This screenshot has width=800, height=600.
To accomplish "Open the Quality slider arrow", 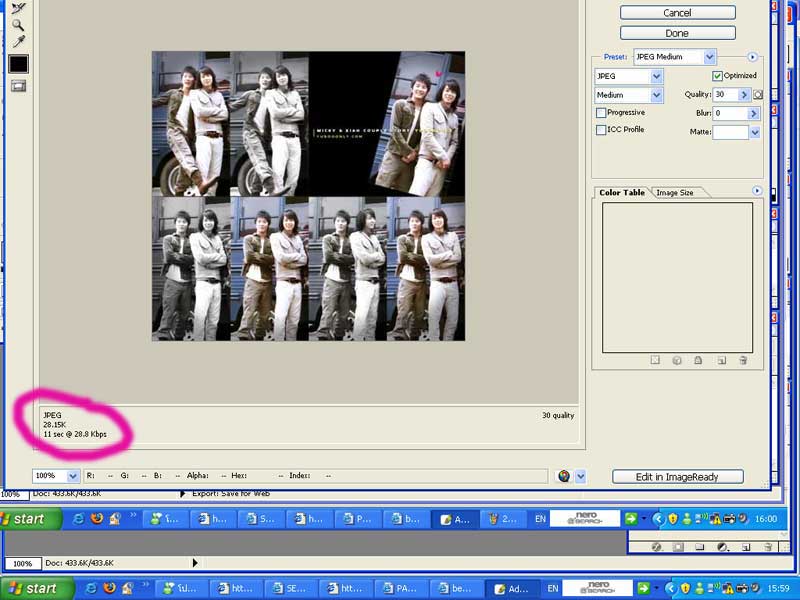I will [x=744, y=95].
